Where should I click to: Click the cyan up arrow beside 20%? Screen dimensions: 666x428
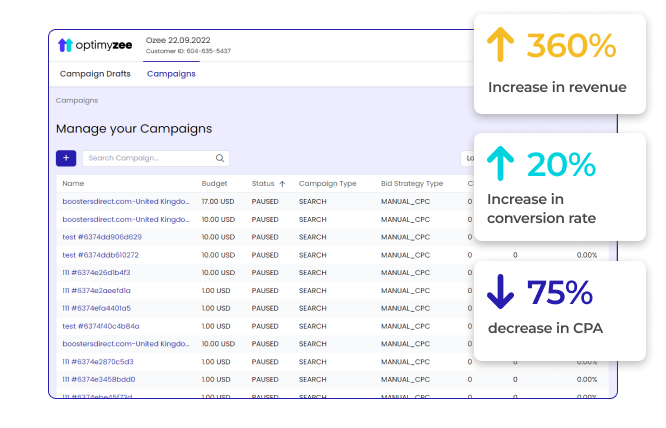click(499, 164)
